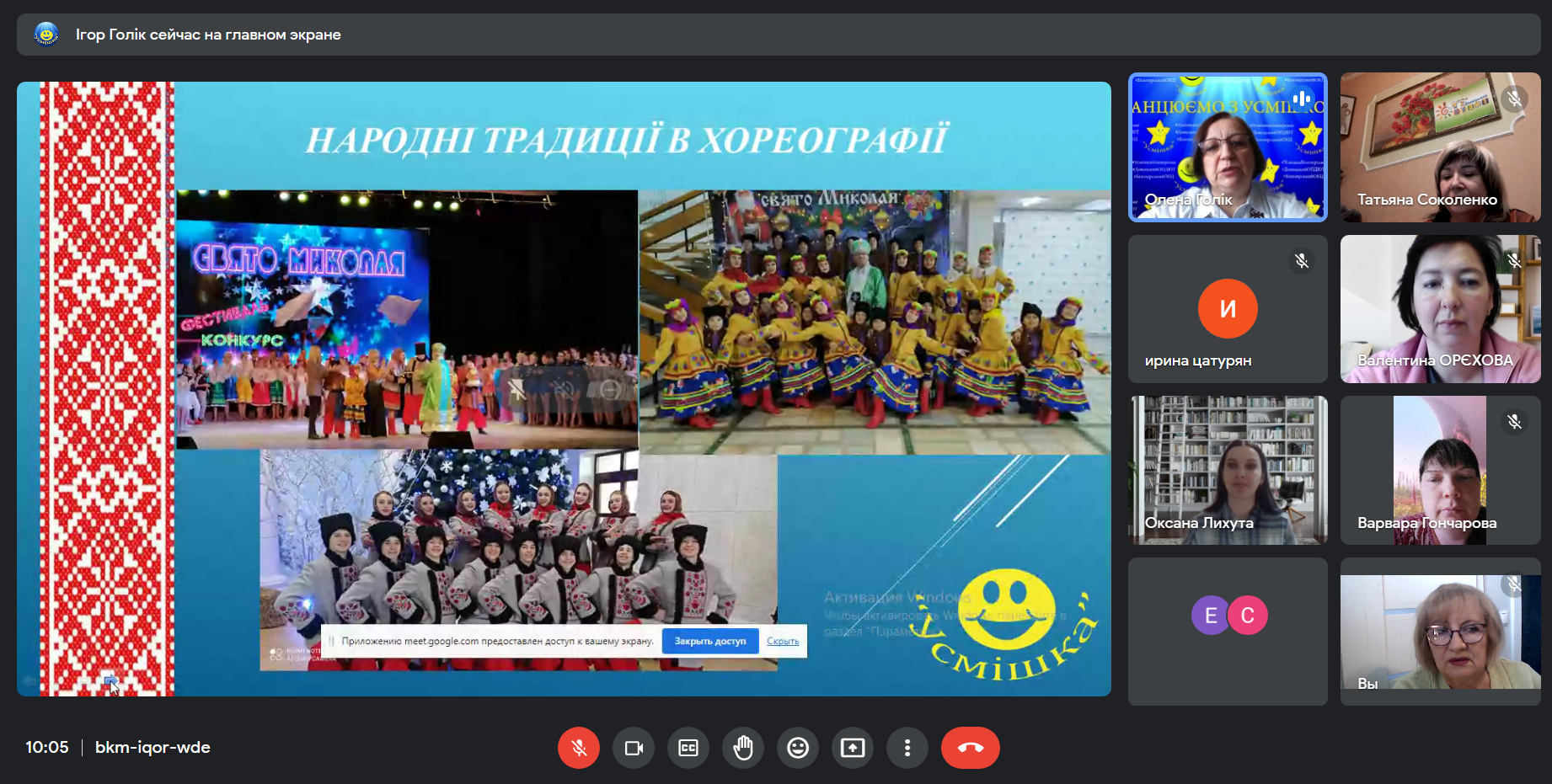
Task: Click the present screen icon
Action: pos(853,748)
